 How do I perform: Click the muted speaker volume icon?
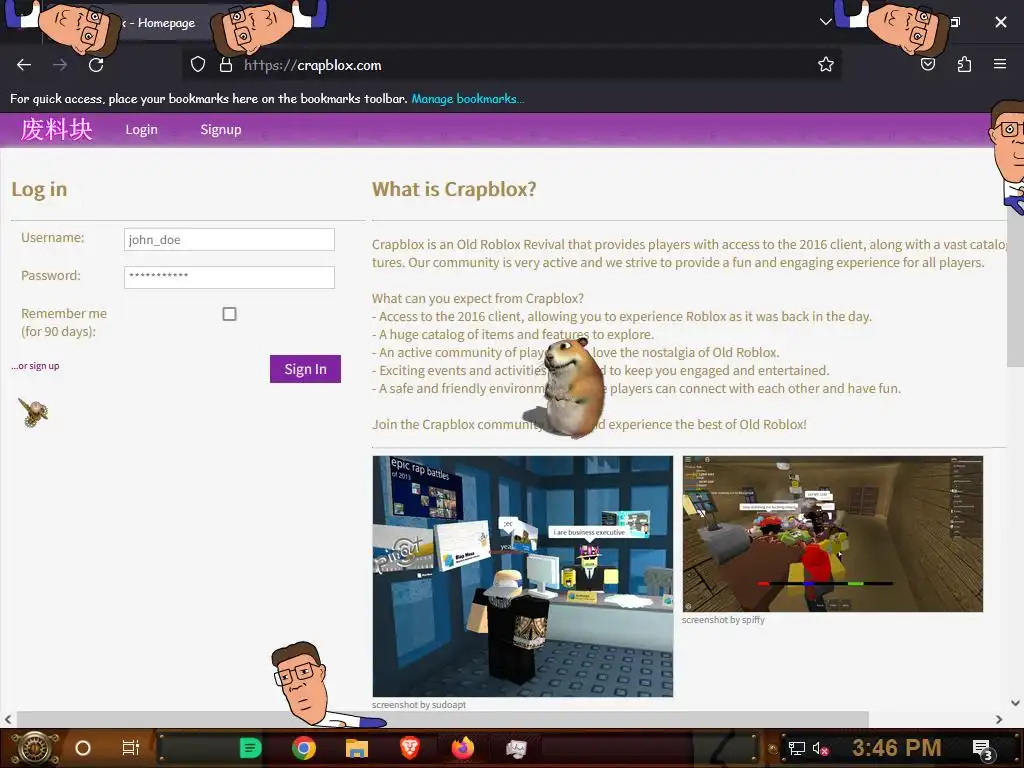pyautogui.click(x=820, y=748)
